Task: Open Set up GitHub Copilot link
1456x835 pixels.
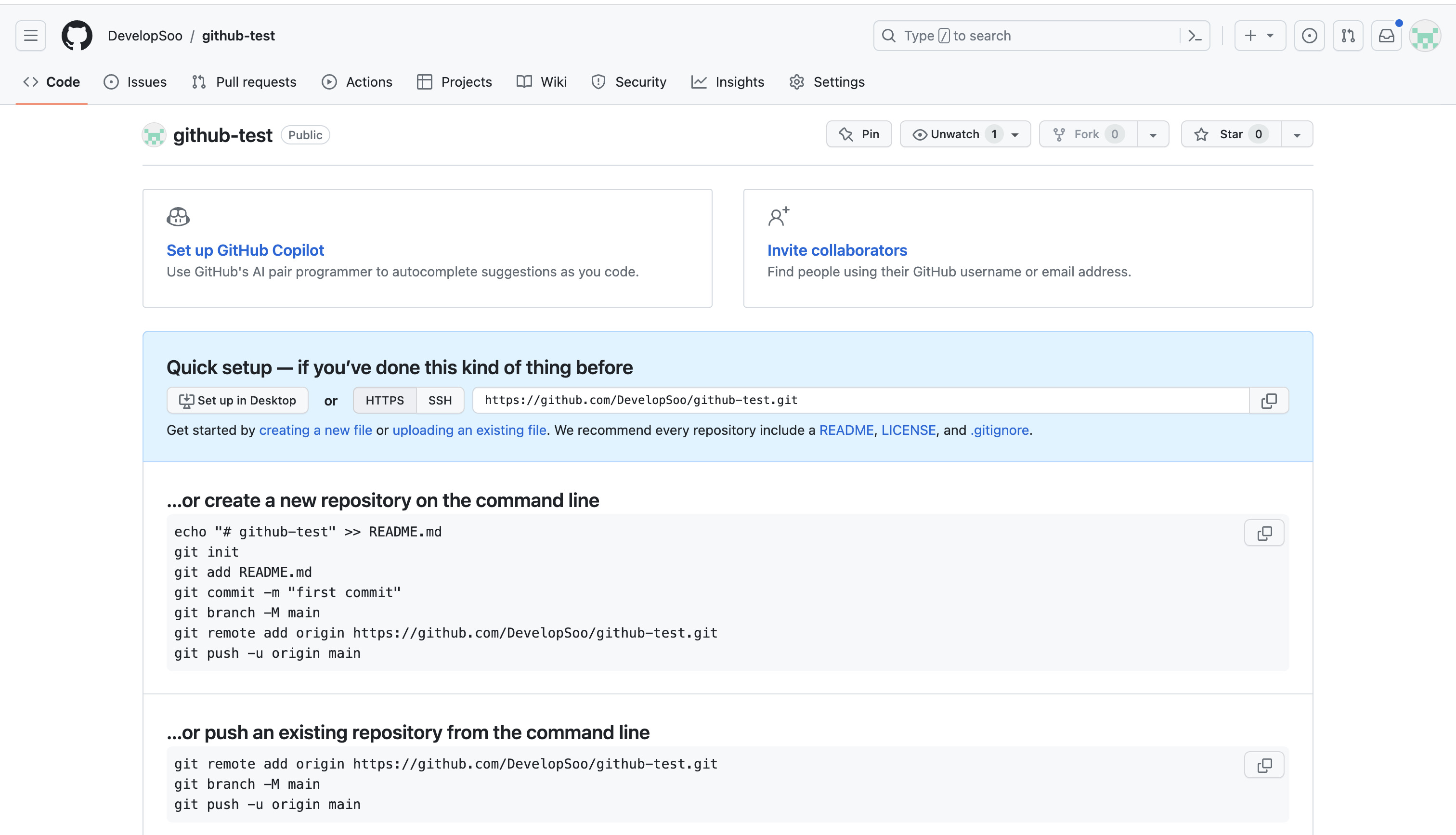Action: click(246, 250)
